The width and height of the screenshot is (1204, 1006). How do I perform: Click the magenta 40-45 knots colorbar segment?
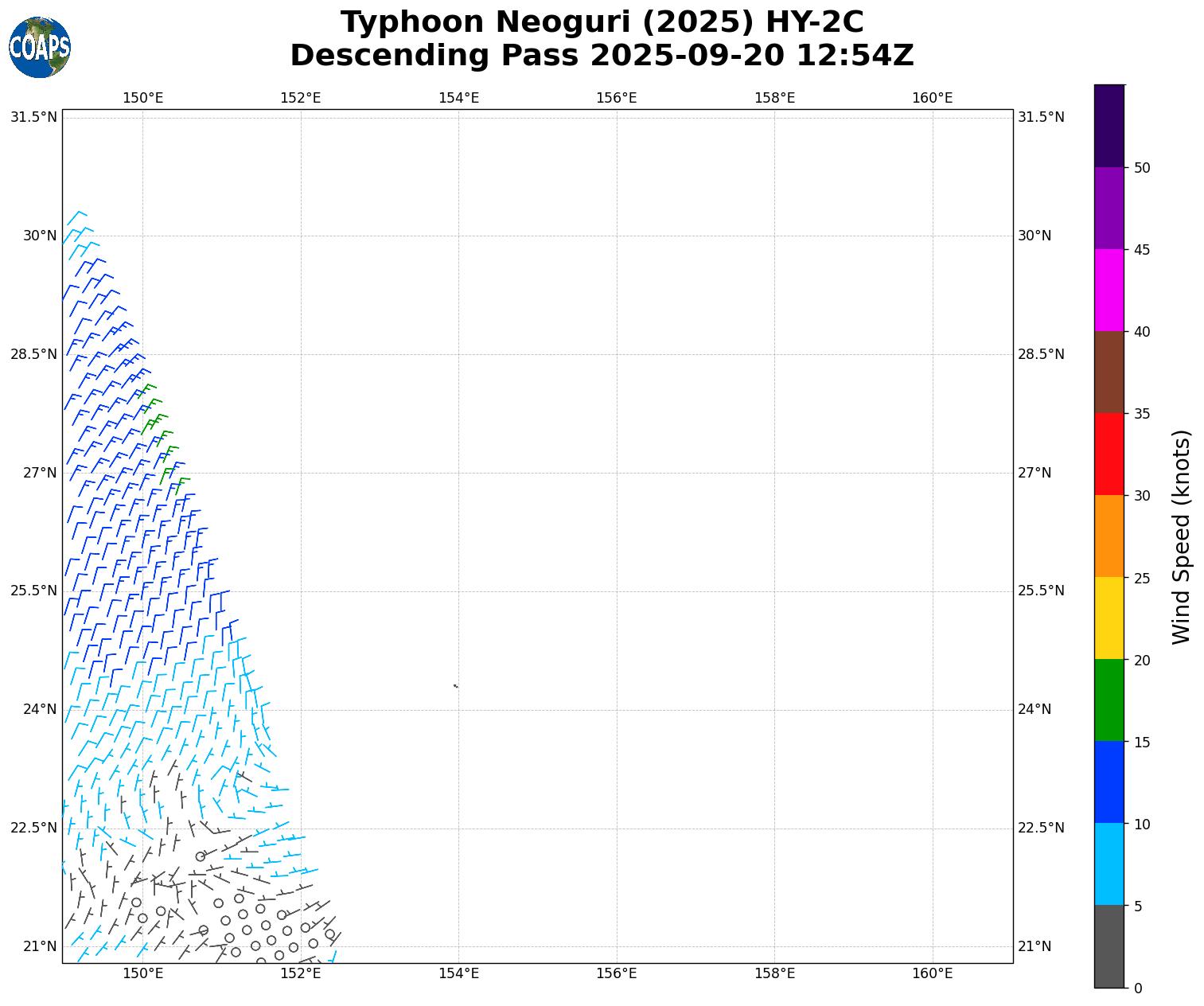click(1109, 290)
